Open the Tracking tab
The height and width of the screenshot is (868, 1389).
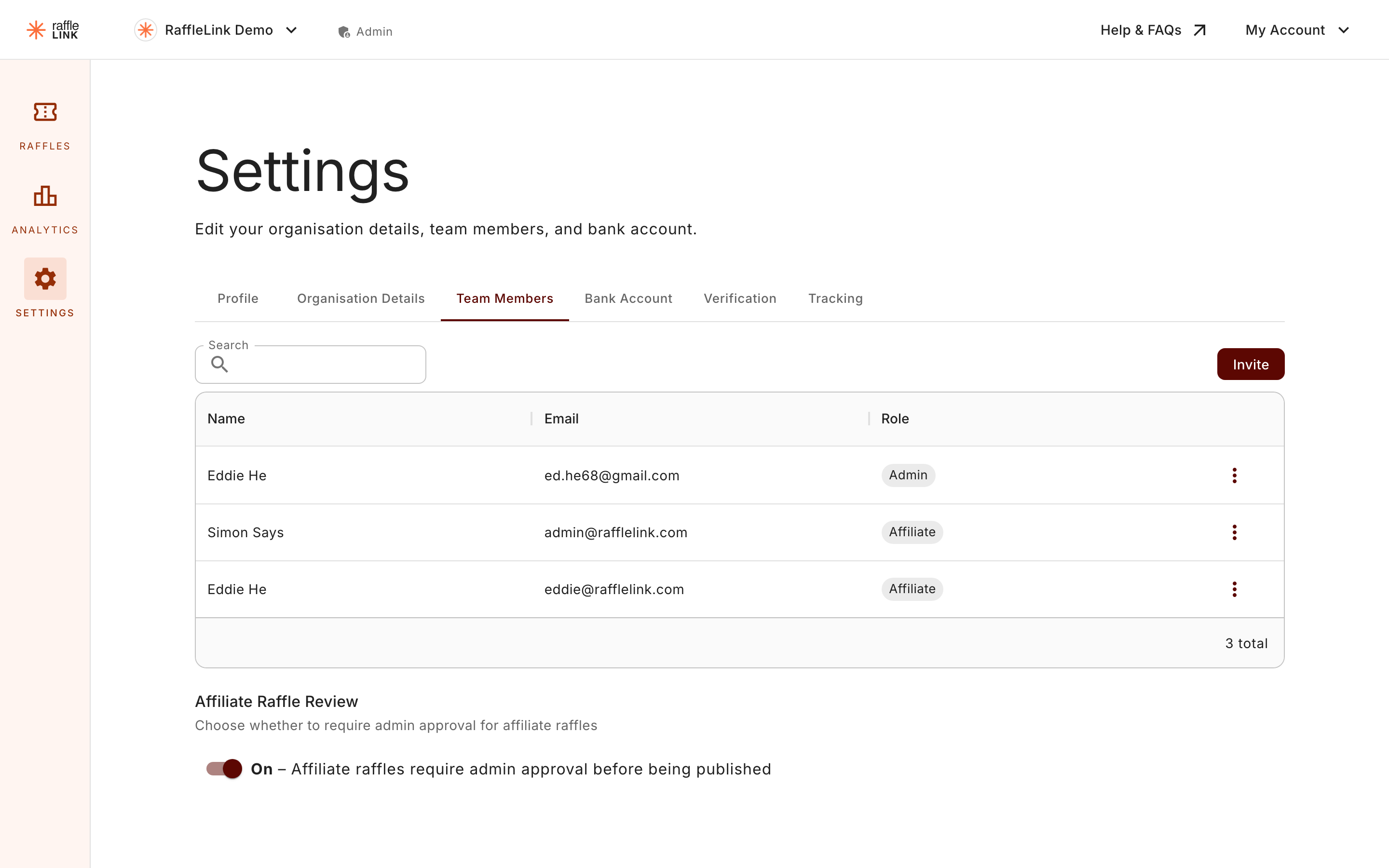[x=836, y=298]
